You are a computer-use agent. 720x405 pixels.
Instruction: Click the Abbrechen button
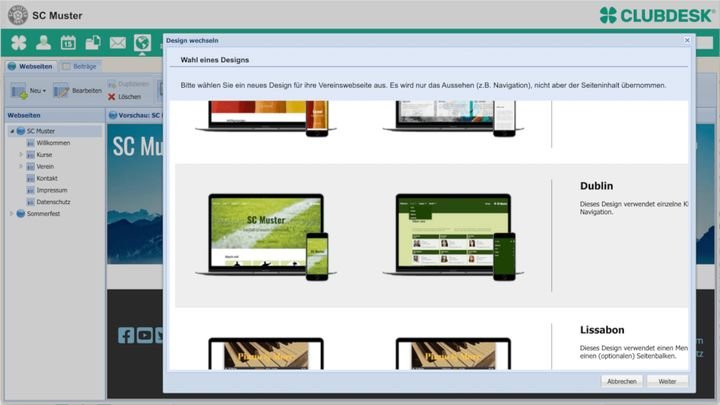tap(622, 382)
